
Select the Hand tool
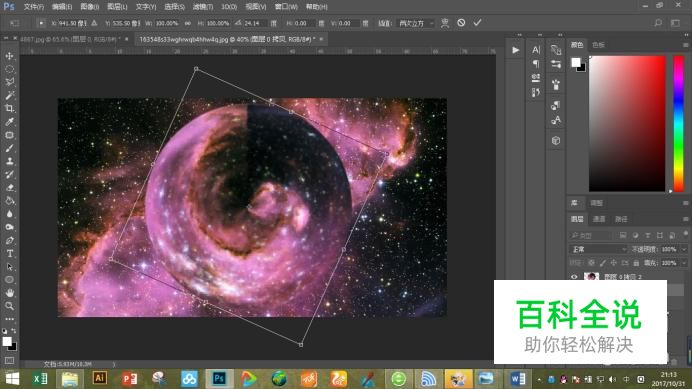(x=9, y=293)
